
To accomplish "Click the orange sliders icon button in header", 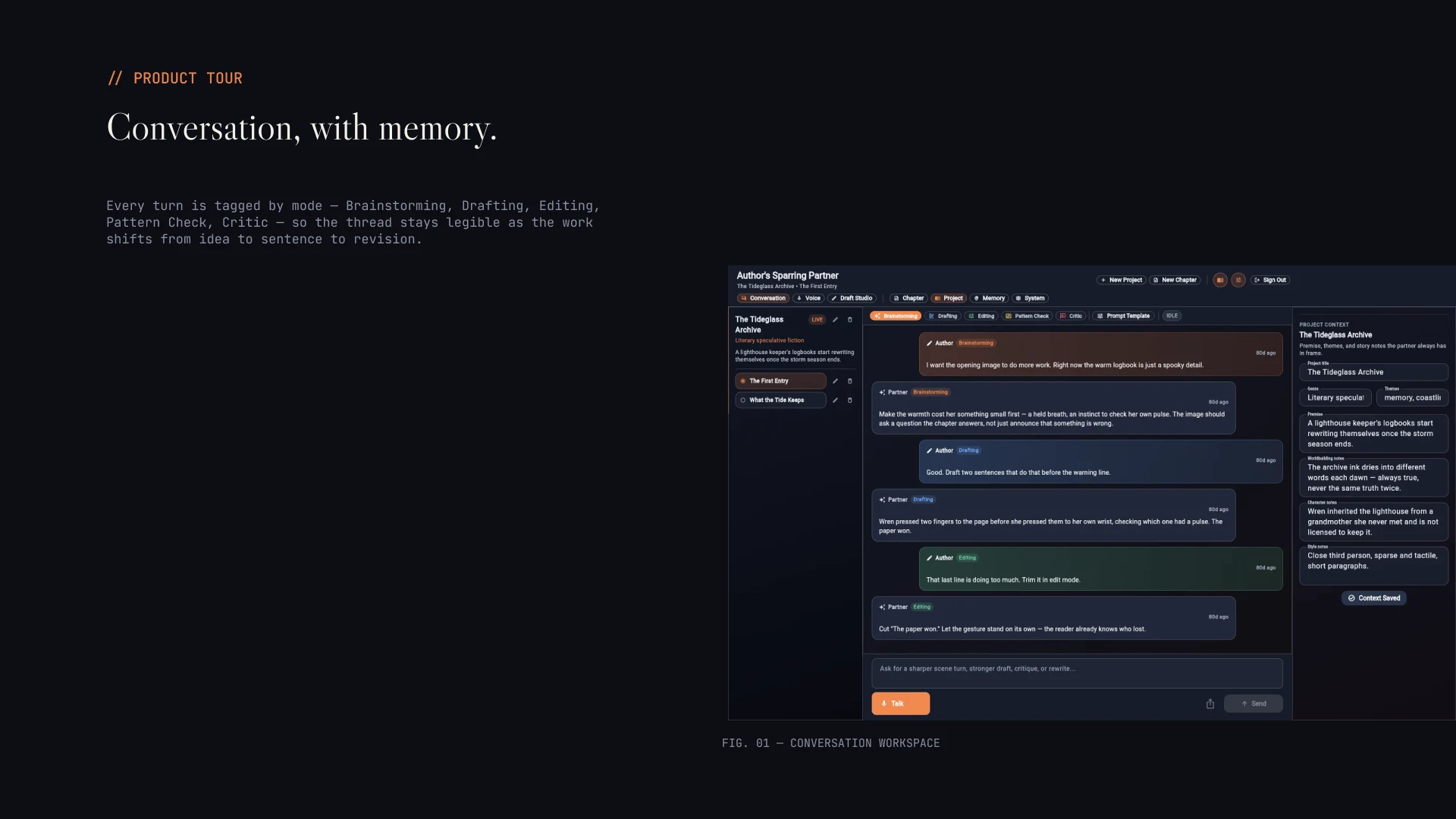I will (x=1238, y=280).
